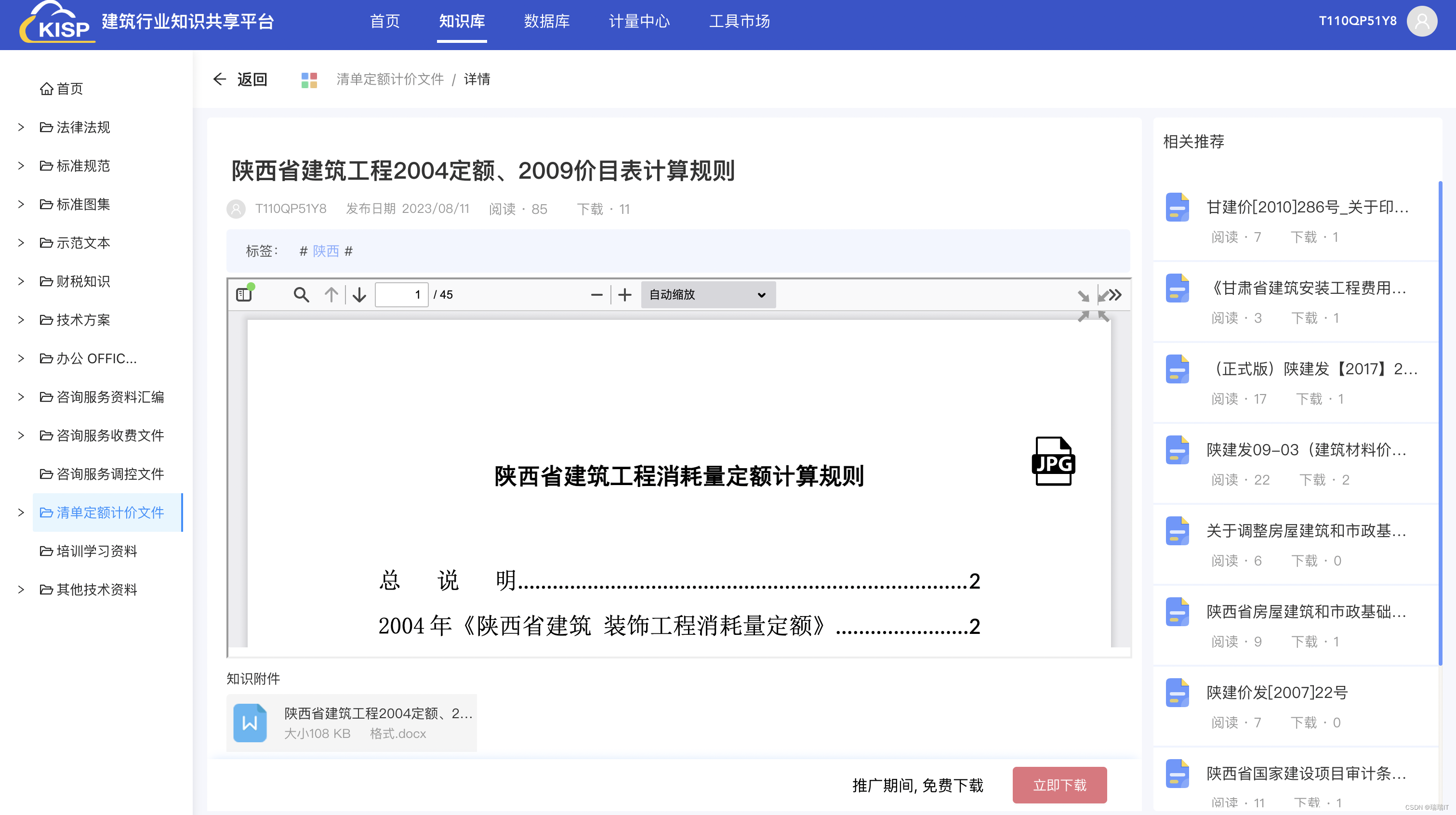Expand 咨询服务收费文件 folder
1456x815 pixels.
coord(21,436)
